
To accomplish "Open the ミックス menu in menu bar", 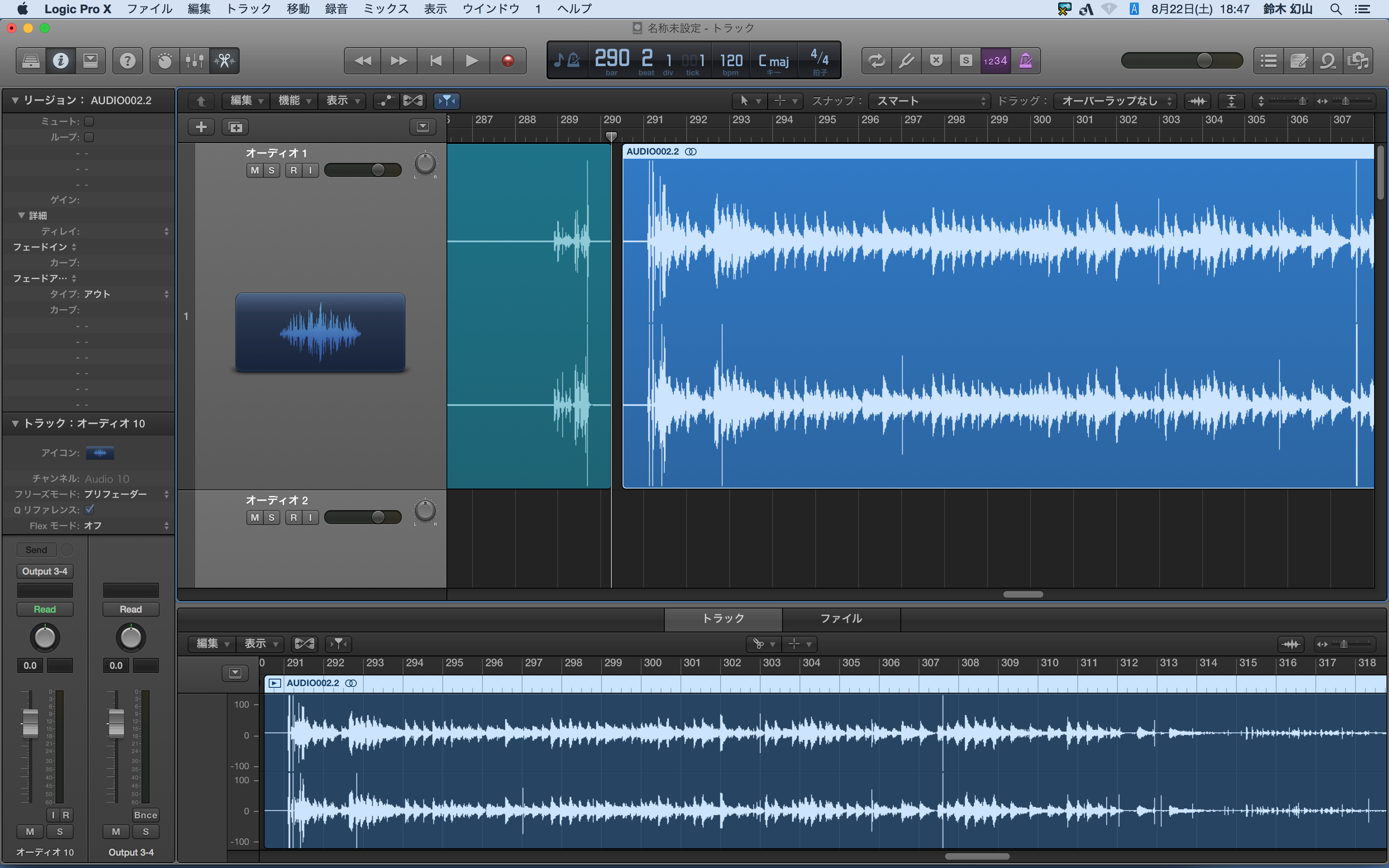I will click(x=386, y=9).
